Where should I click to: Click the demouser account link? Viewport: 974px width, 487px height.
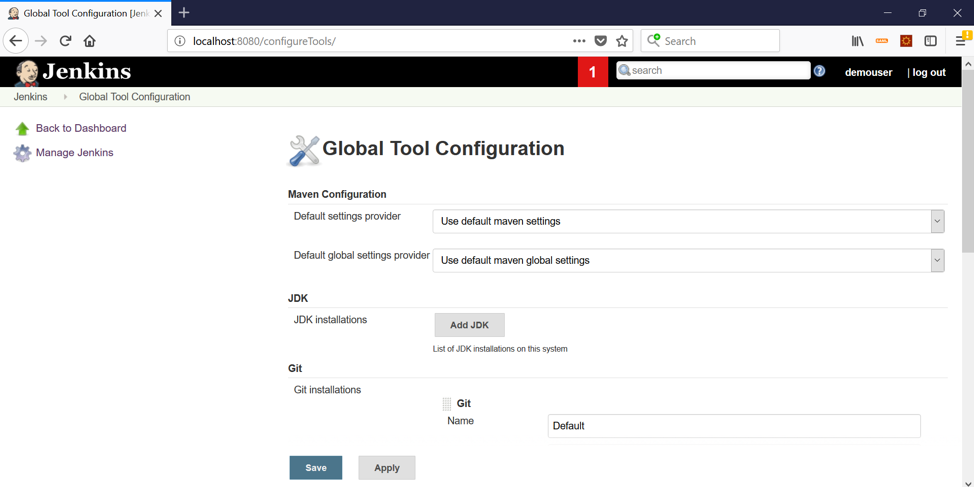(x=868, y=73)
